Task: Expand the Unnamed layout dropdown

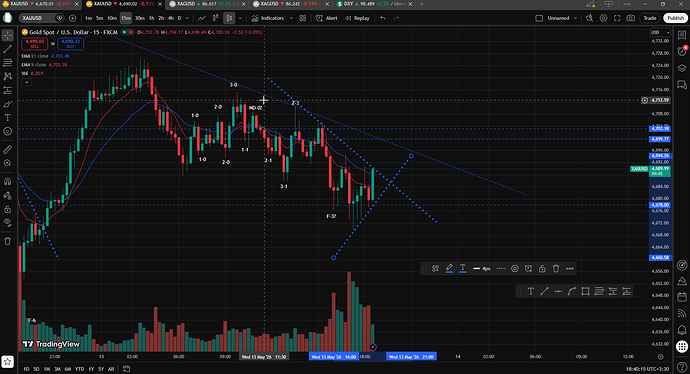Action: pyautogui.click(x=575, y=18)
